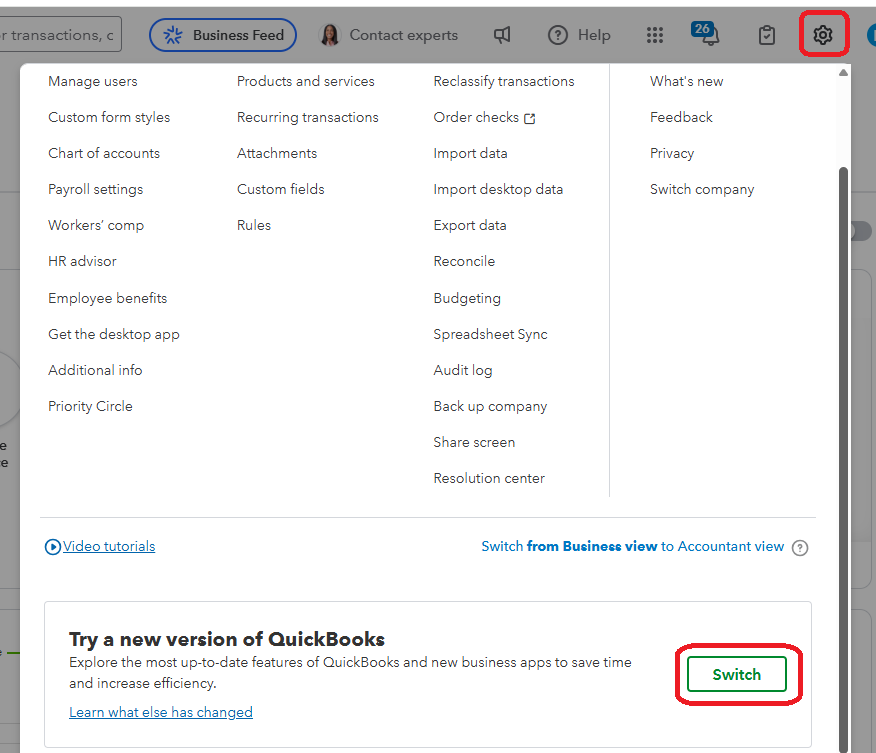Select Workers' comp
The width and height of the screenshot is (876, 753).
tap(96, 225)
